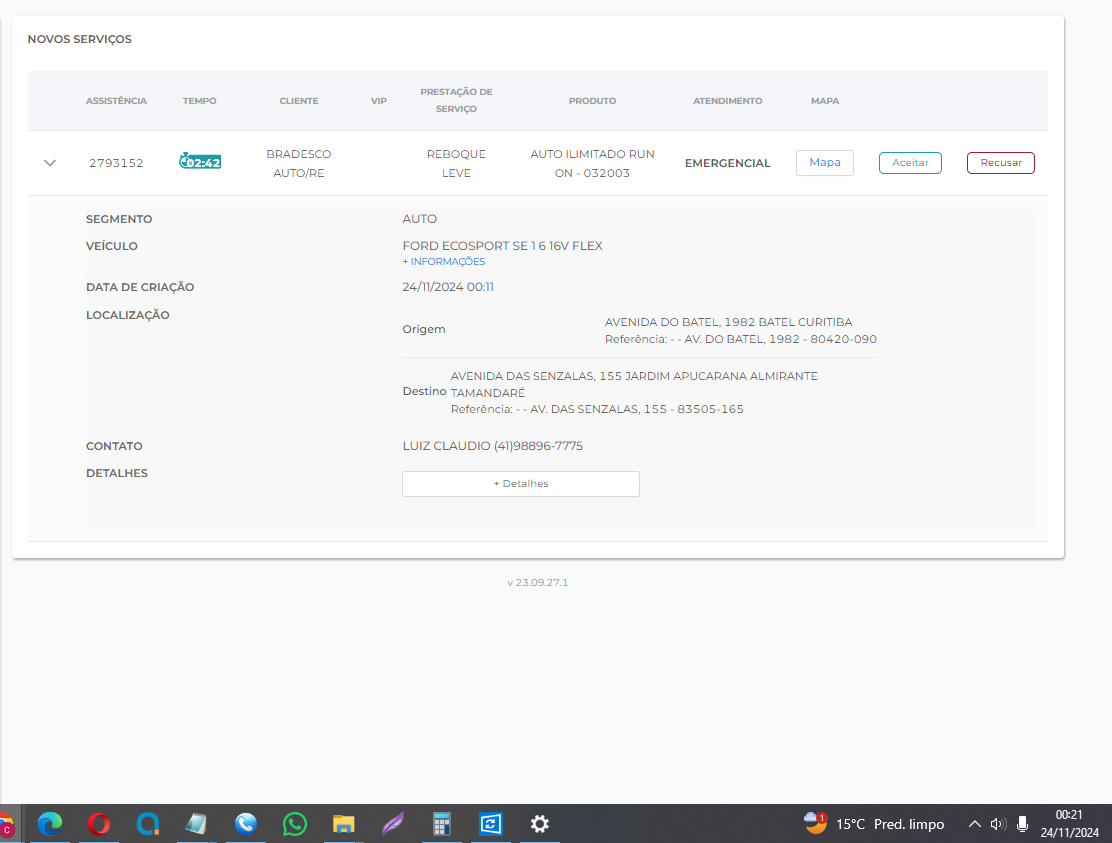Open the clock showing 00:21
Viewport: 1112px width, 843px height.
[x=1069, y=824]
